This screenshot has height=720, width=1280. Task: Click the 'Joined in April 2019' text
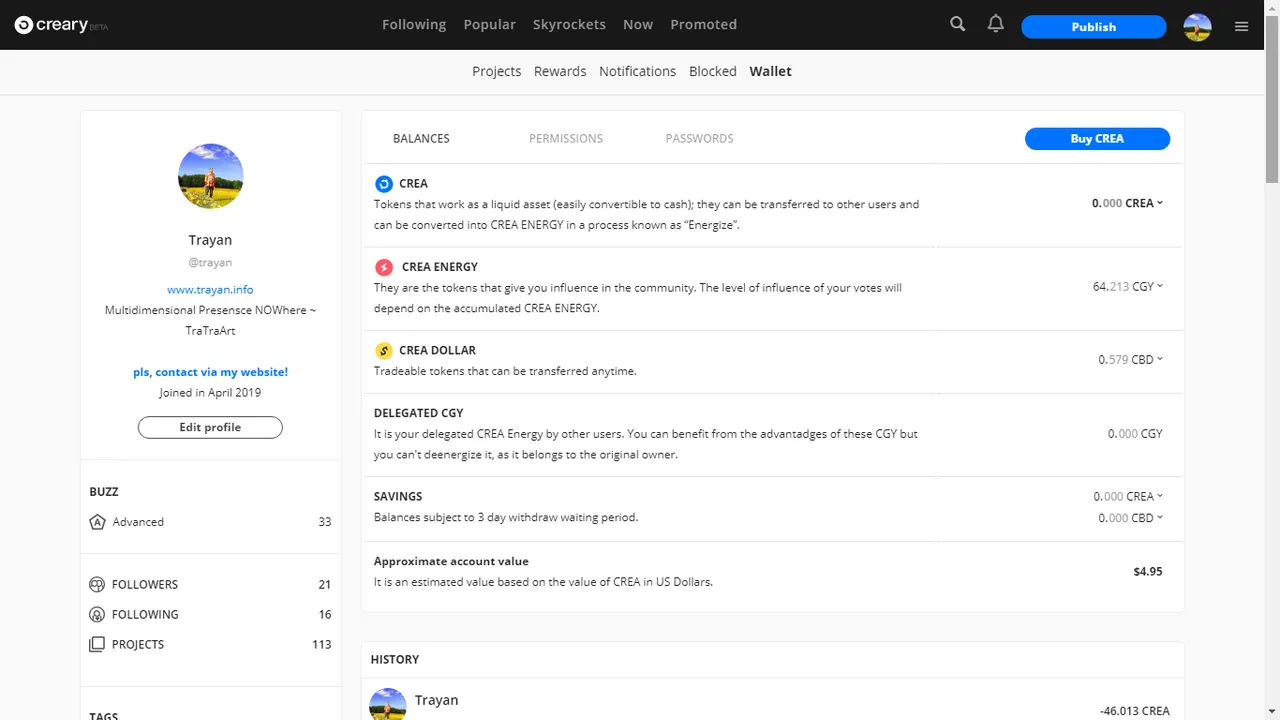click(210, 393)
